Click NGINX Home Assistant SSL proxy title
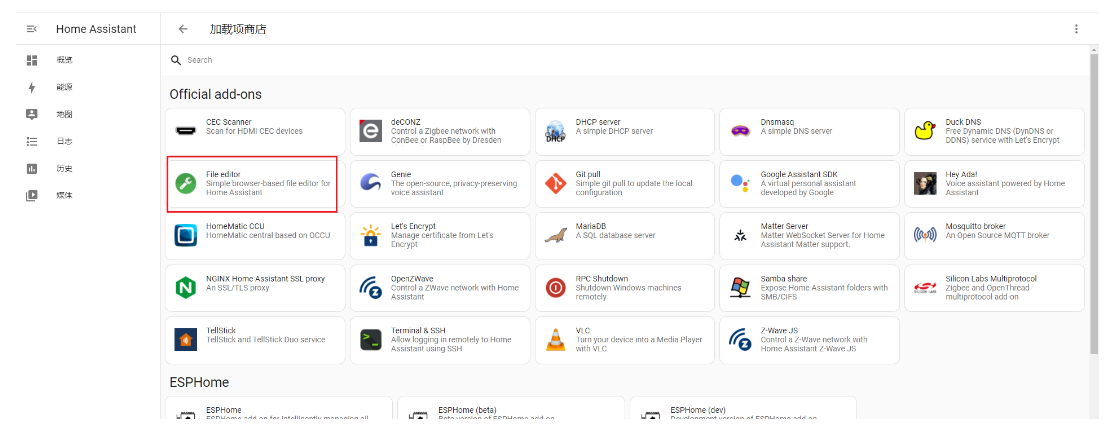Viewport: 1105px width, 427px height. point(265,278)
